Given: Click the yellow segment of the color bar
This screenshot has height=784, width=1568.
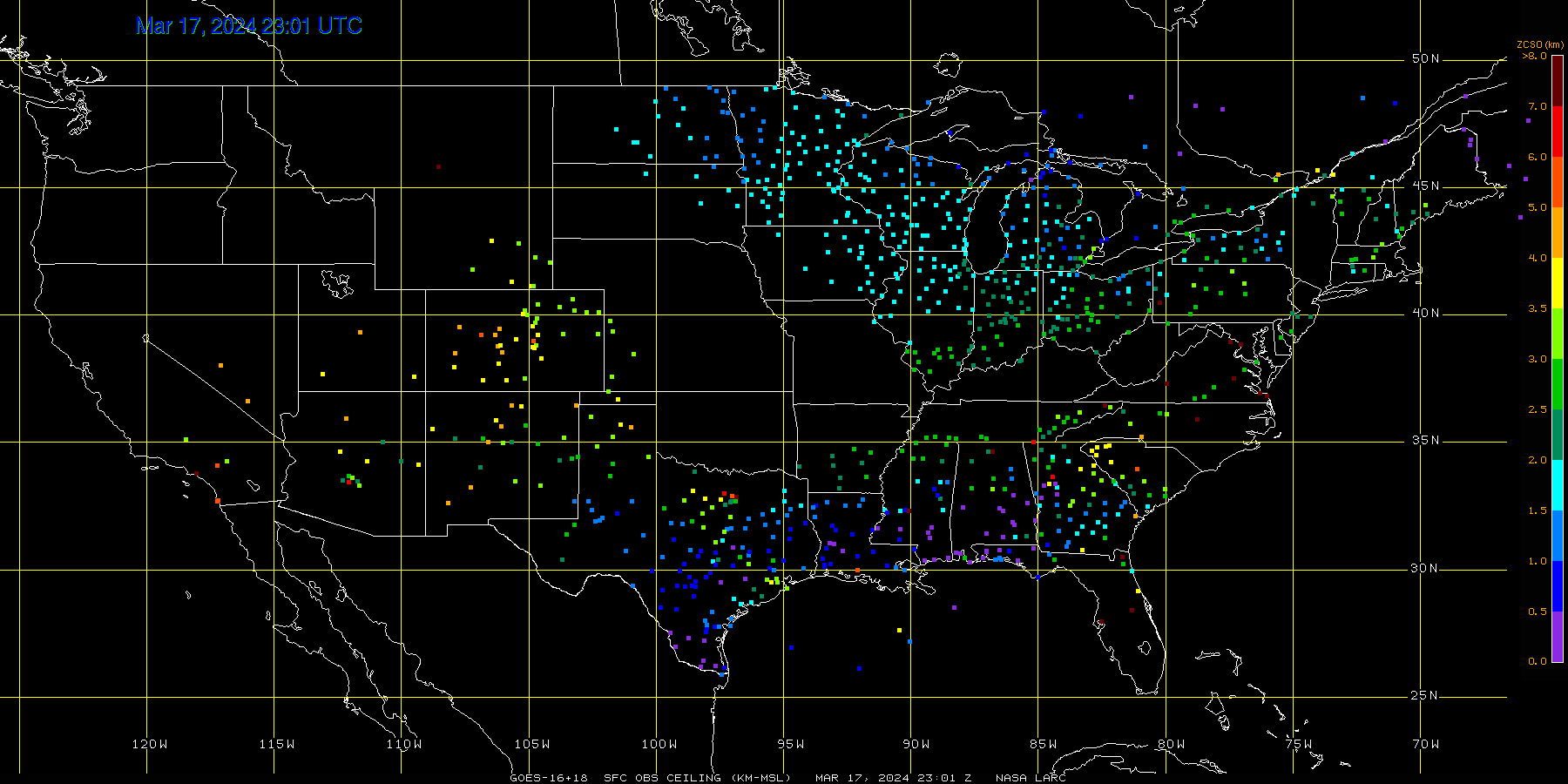Looking at the screenshot, I should point(1557,283).
